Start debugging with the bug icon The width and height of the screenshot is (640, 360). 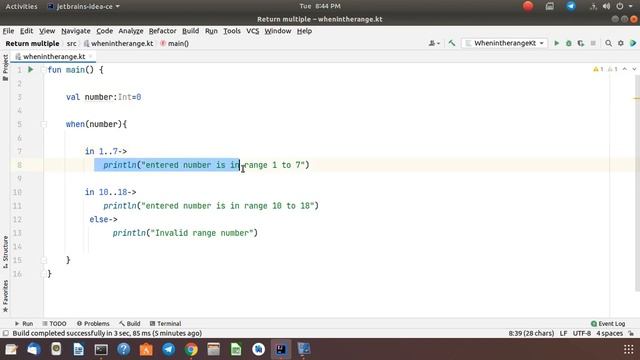[x=569, y=43]
